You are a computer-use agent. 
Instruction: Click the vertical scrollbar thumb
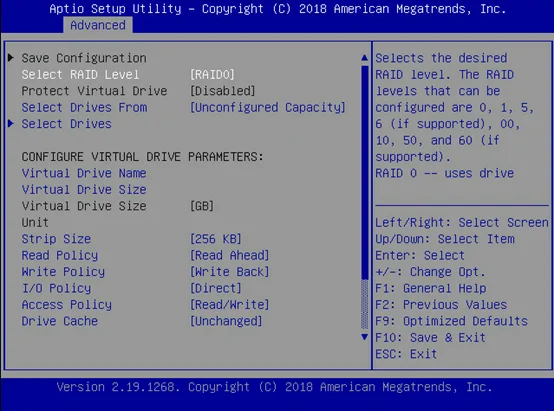(365, 172)
